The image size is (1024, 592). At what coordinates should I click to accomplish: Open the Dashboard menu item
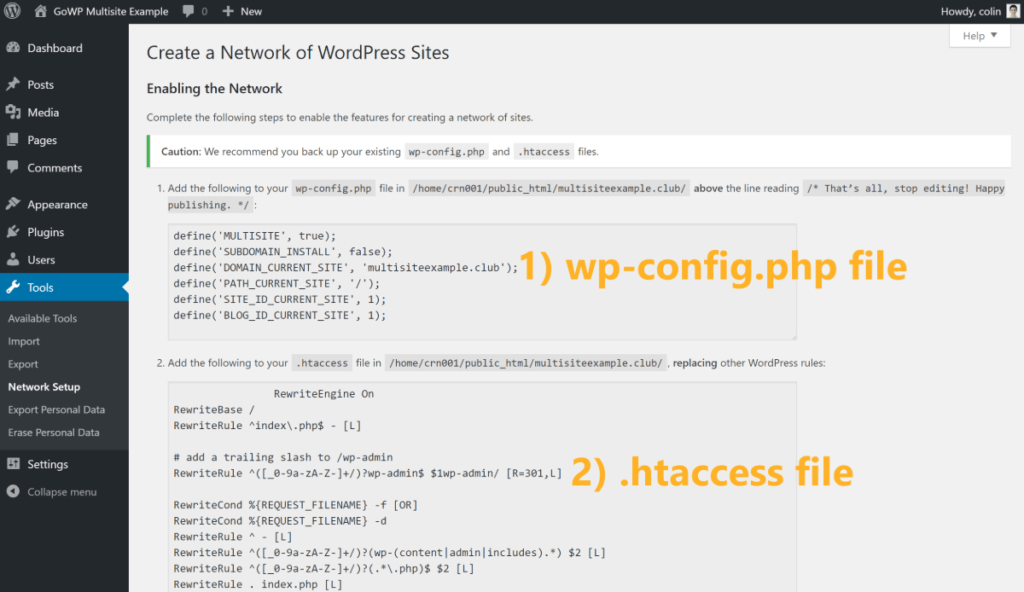(x=55, y=48)
